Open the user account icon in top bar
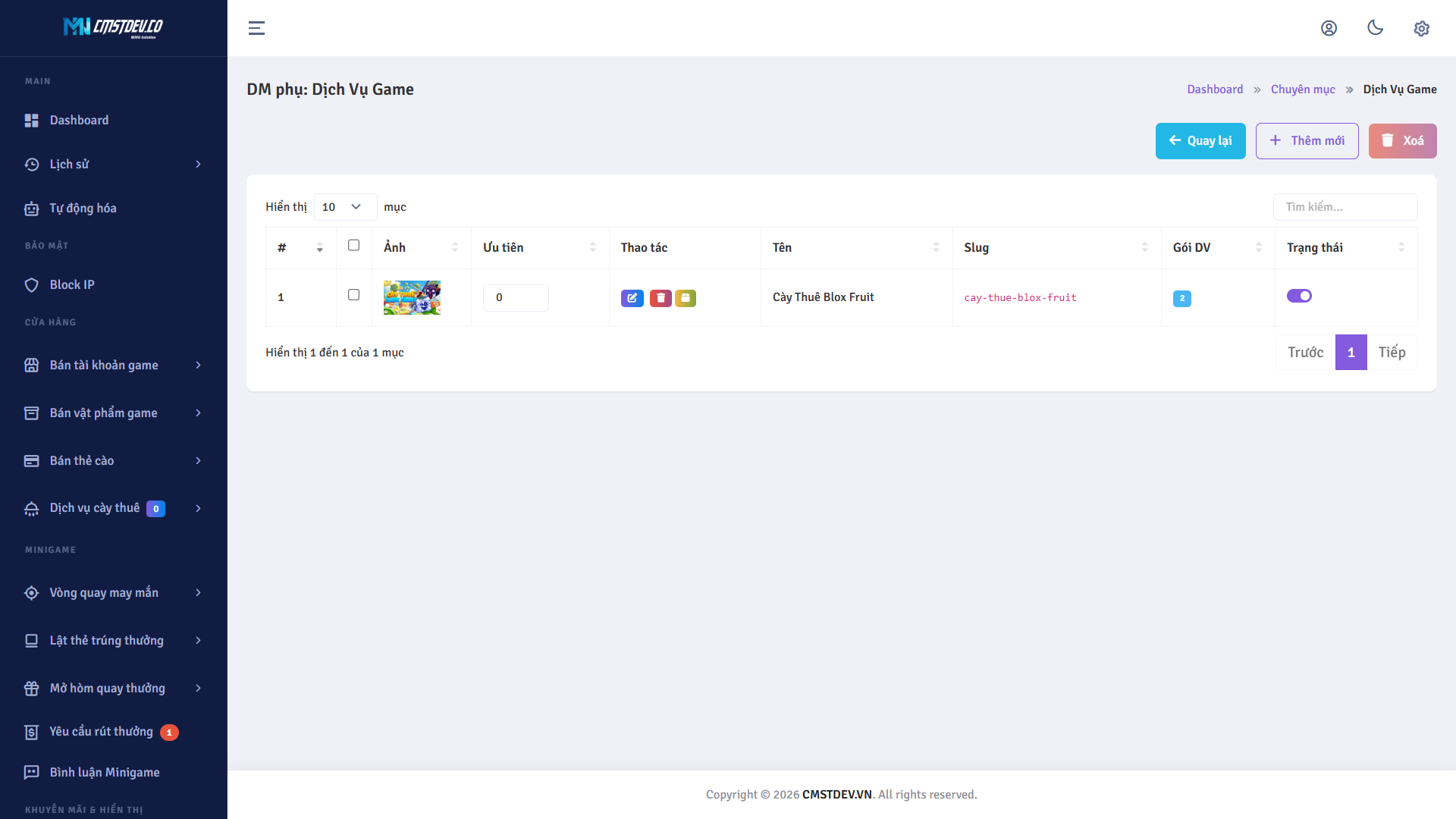Viewport: 1456px width, 819px height. click(x=1329, y=28)
